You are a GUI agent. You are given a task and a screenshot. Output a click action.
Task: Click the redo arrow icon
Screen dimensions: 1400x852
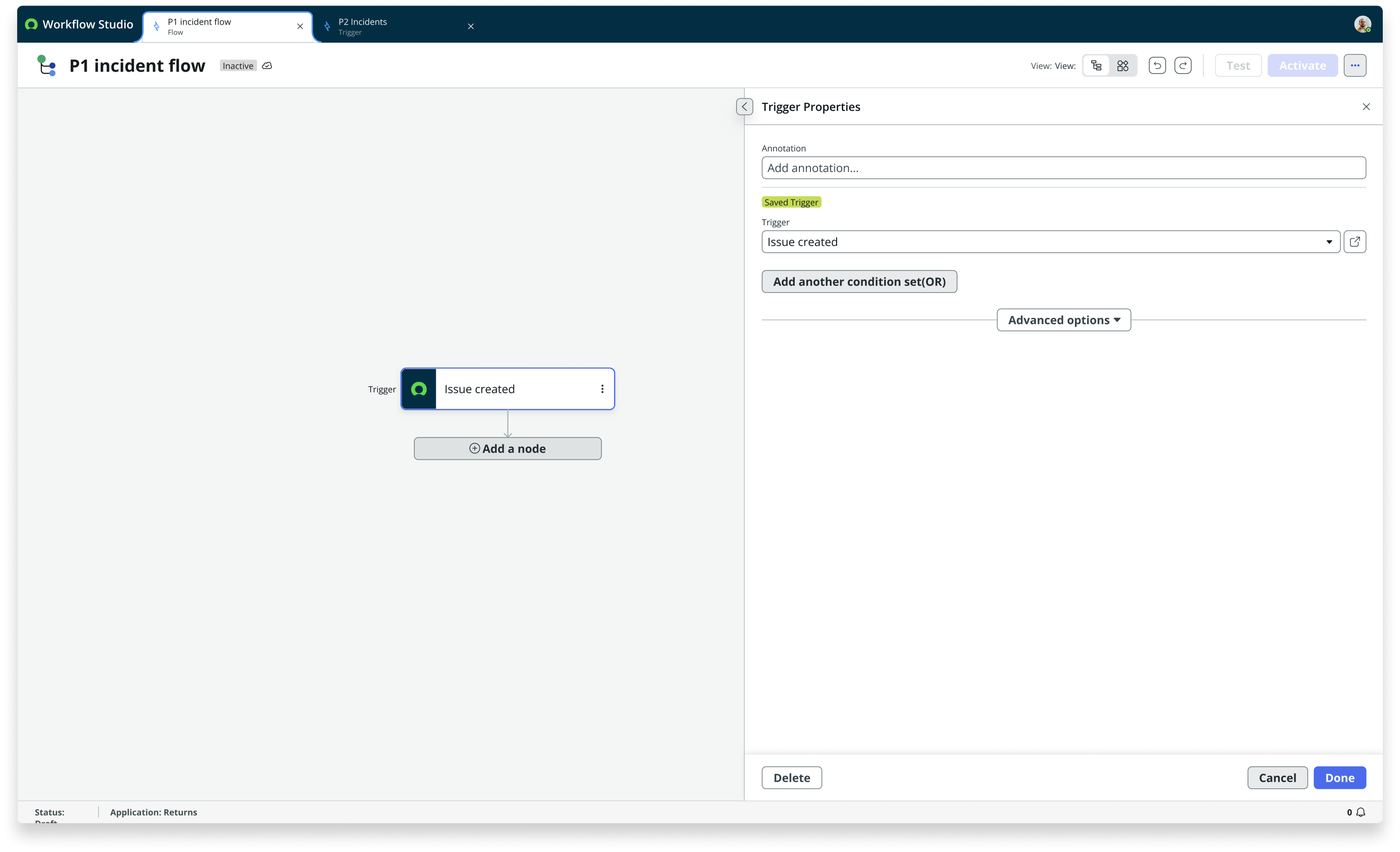(1183, 66)
